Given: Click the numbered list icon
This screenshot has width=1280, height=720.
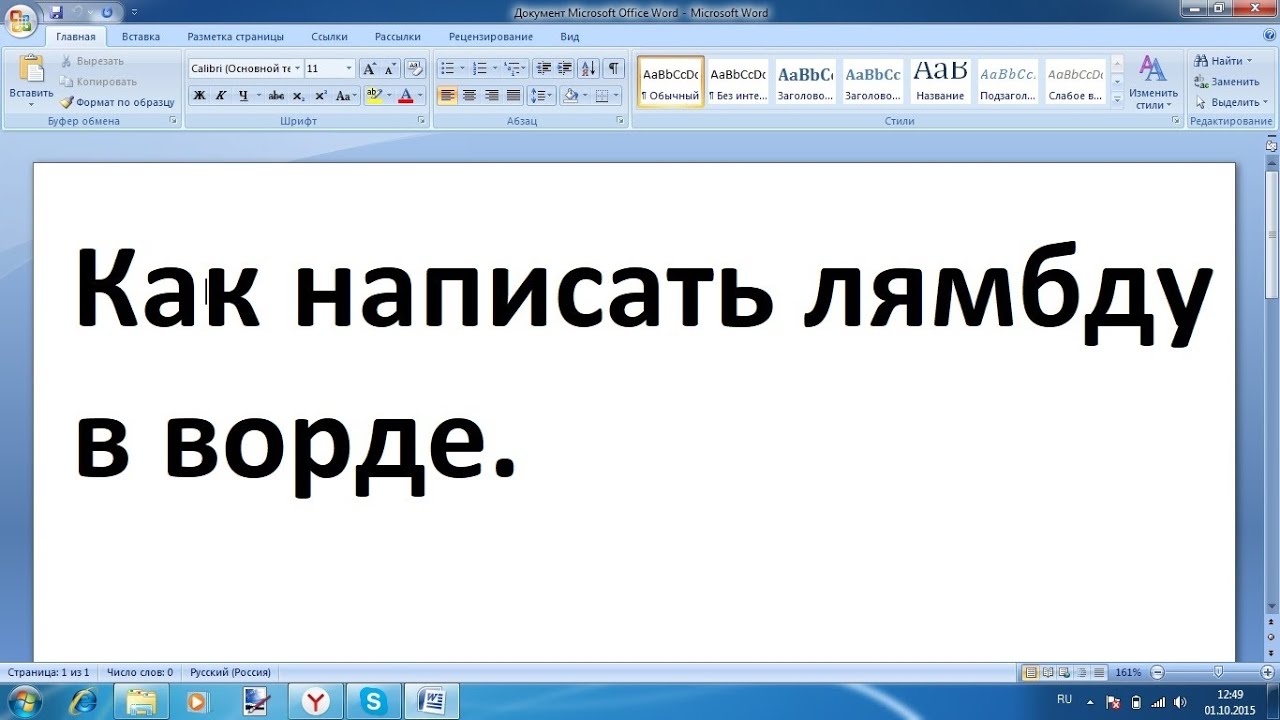Looking at the screenshot, I should click(479, 68).
